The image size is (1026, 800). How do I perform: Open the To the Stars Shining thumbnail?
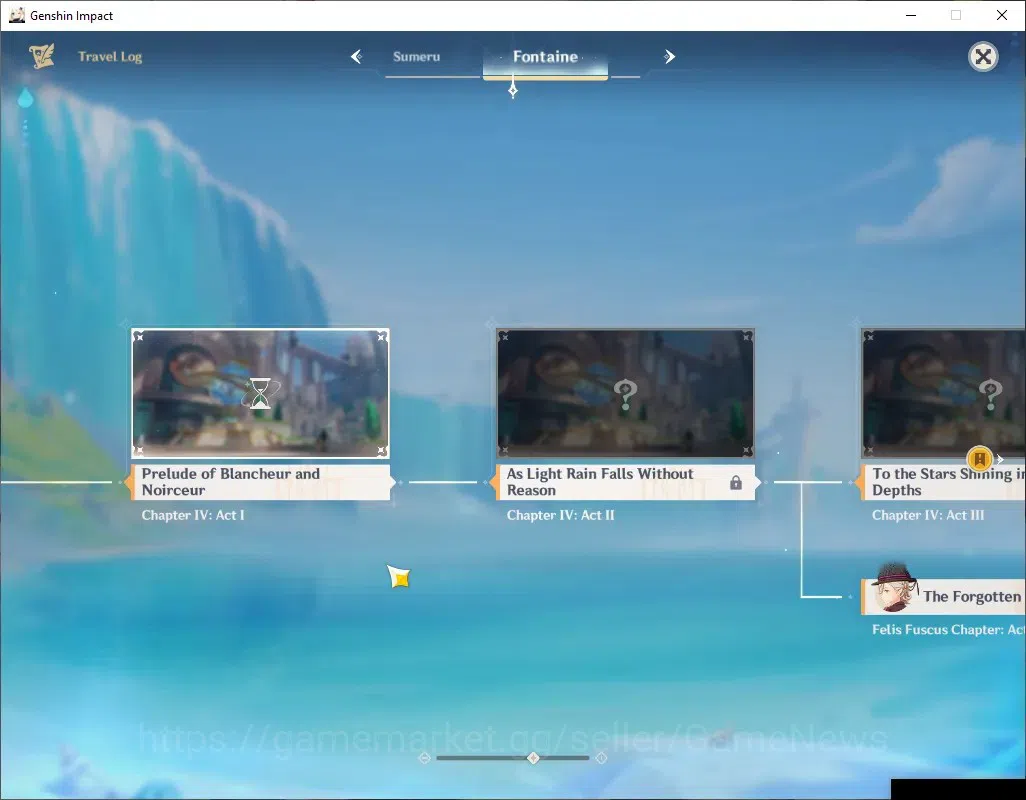click(x=944, y=392)
